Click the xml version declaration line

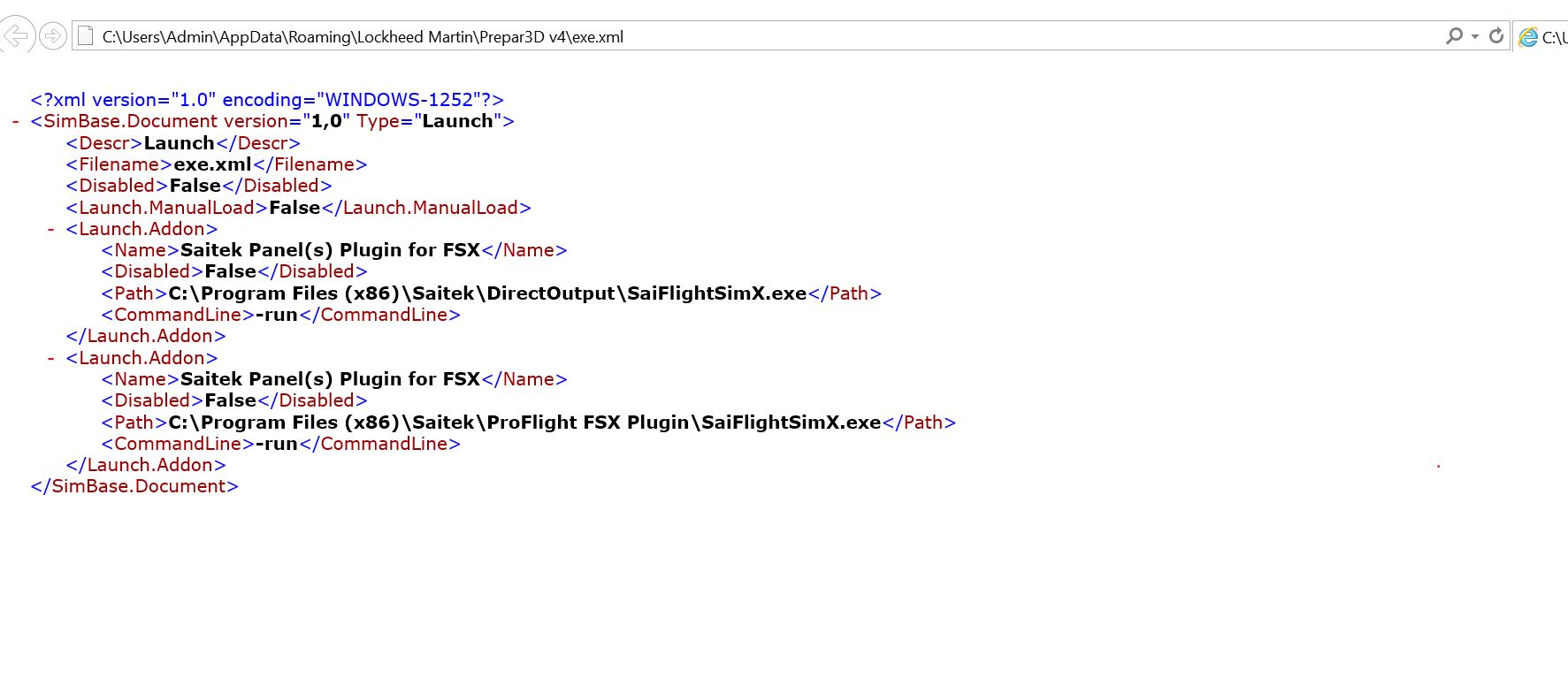tap(267, 100)
